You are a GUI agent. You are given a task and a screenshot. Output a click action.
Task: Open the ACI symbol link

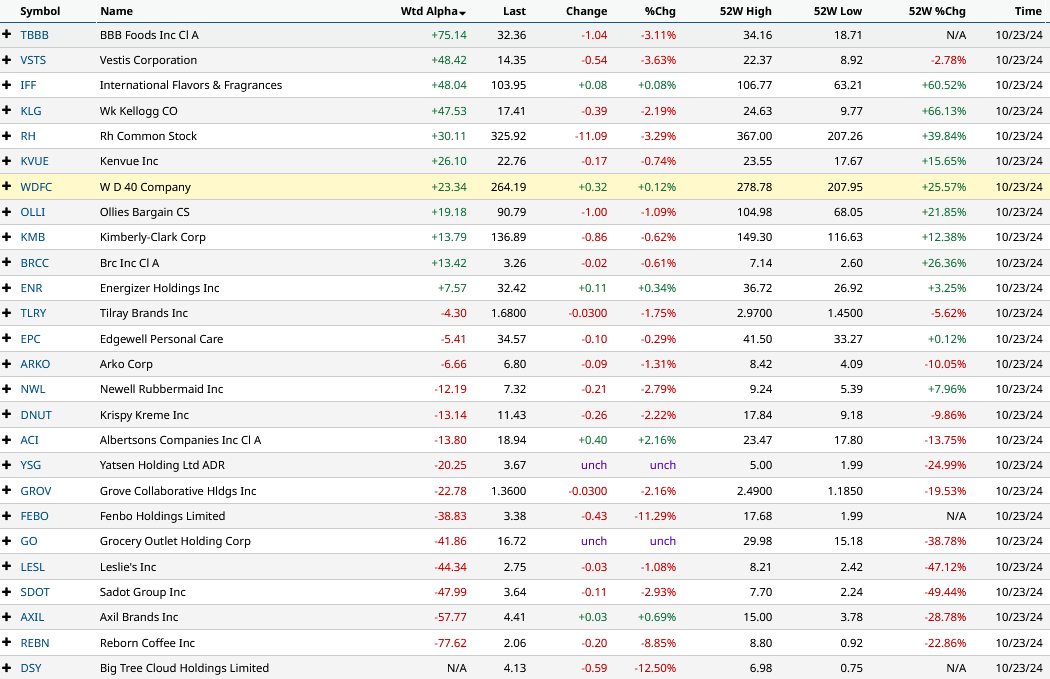pos(29,440)
